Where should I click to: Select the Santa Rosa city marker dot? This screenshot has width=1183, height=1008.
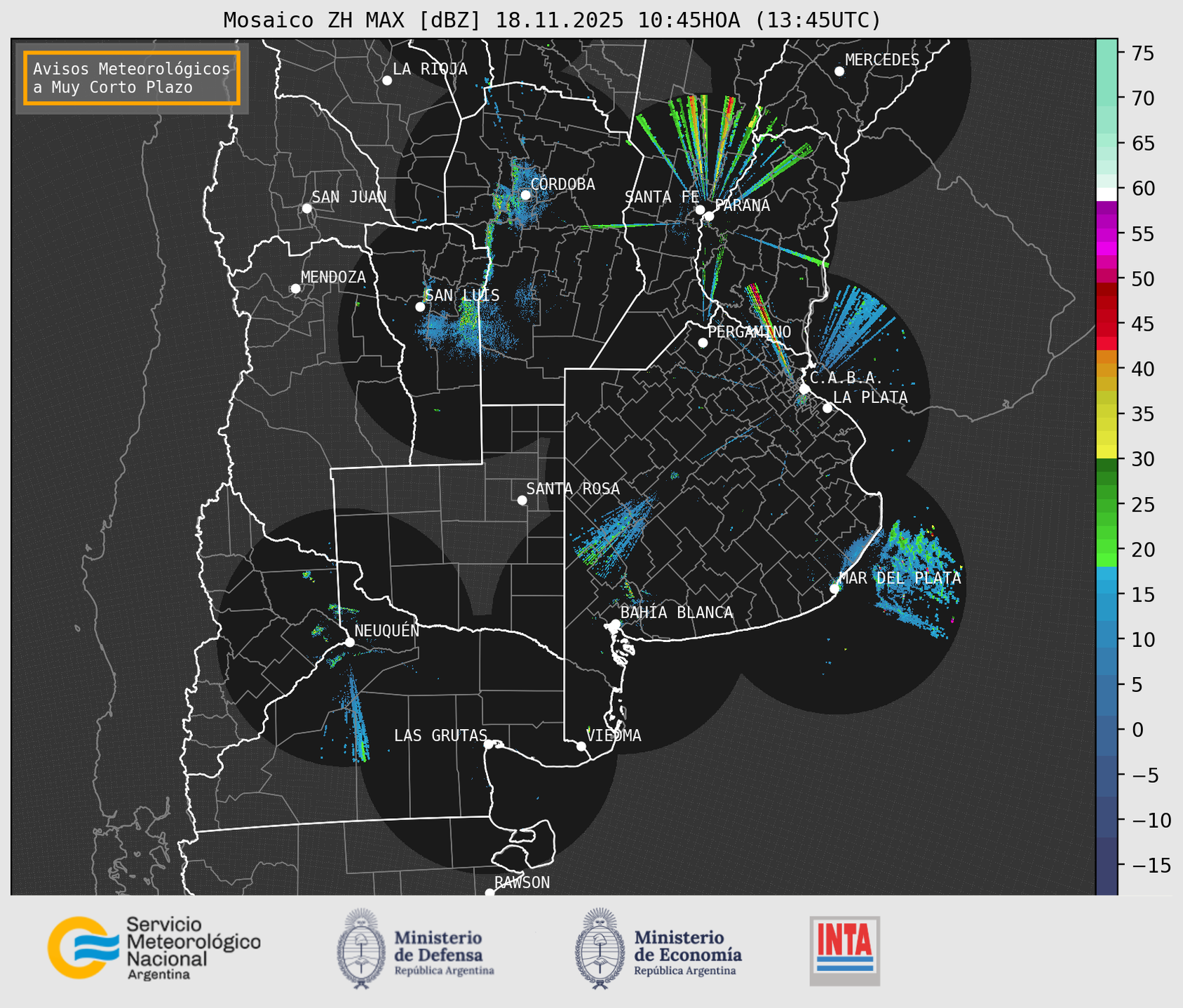point(522,500)
